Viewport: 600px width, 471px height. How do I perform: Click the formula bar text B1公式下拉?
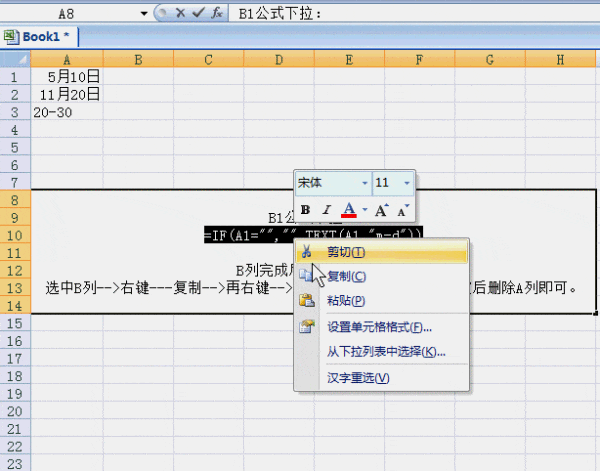pyautogui.click(x=280, y=14)
